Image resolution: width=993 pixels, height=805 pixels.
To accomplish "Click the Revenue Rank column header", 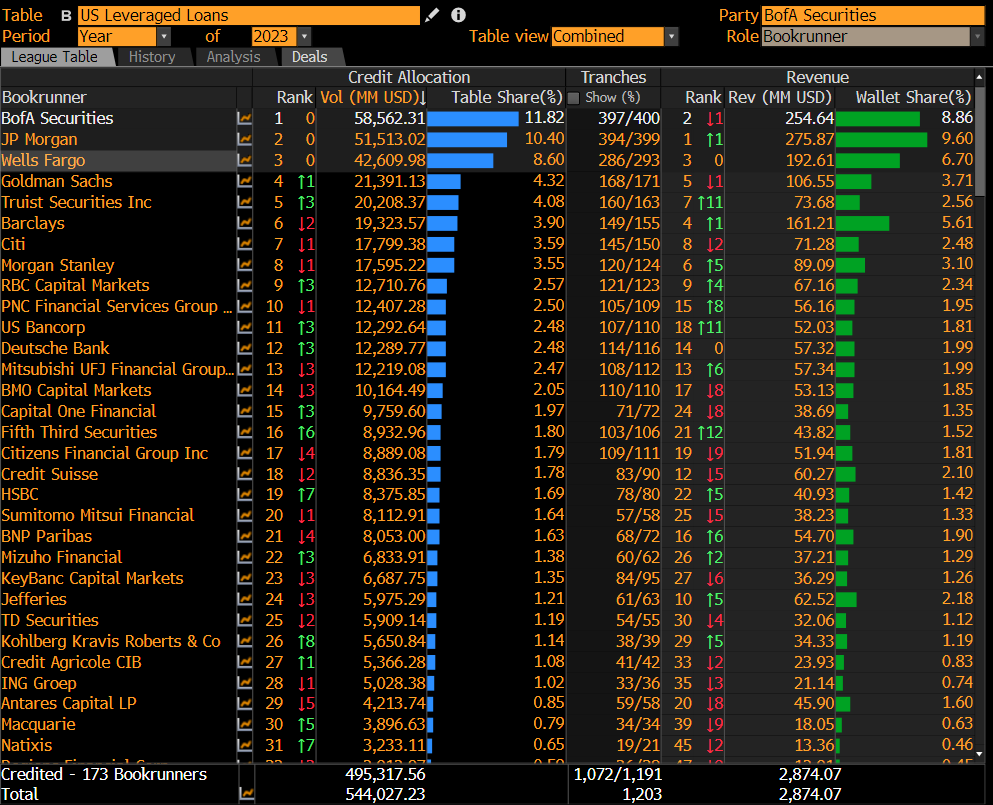I will [703, 98].
